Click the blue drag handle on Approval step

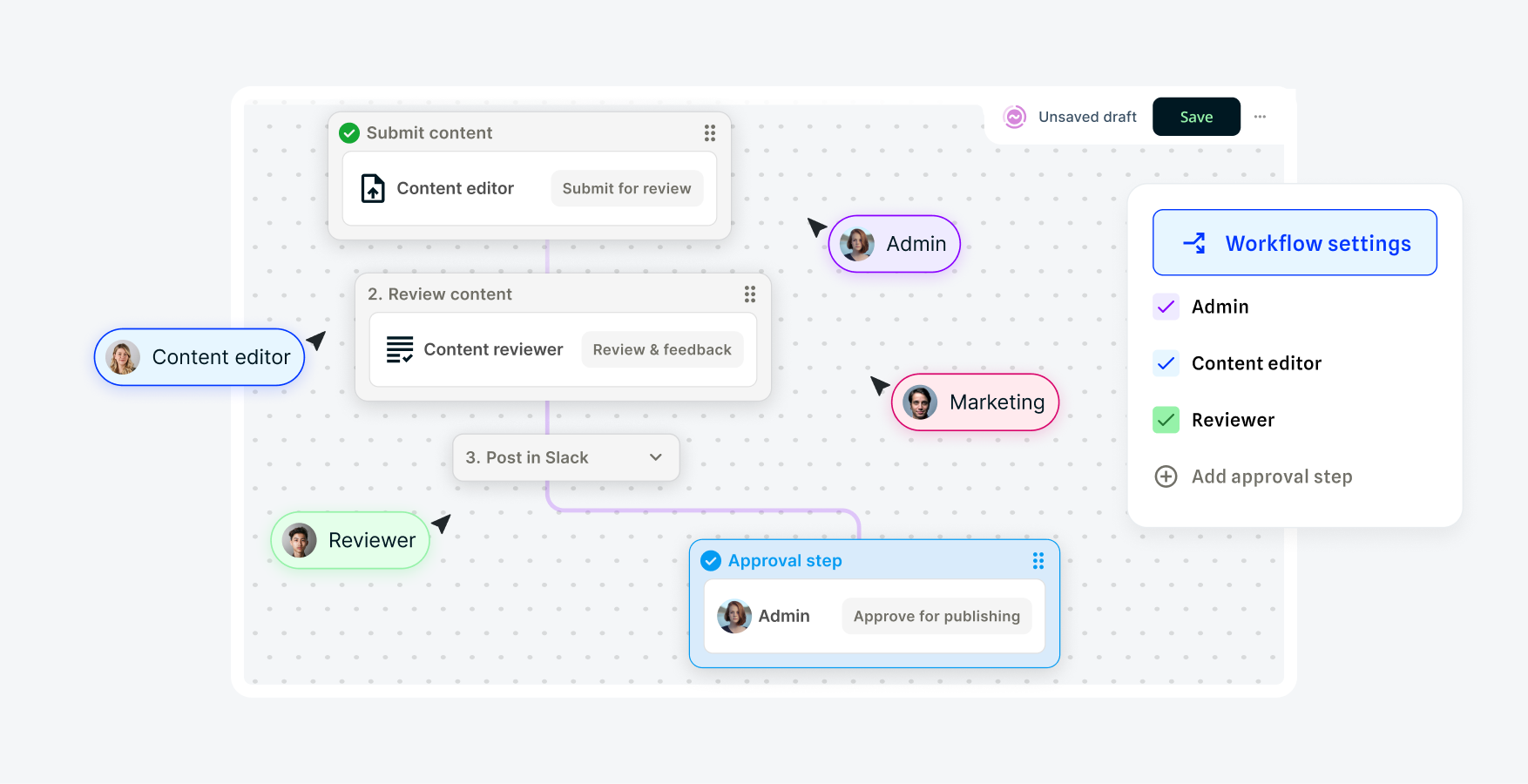pos(1038,561)
